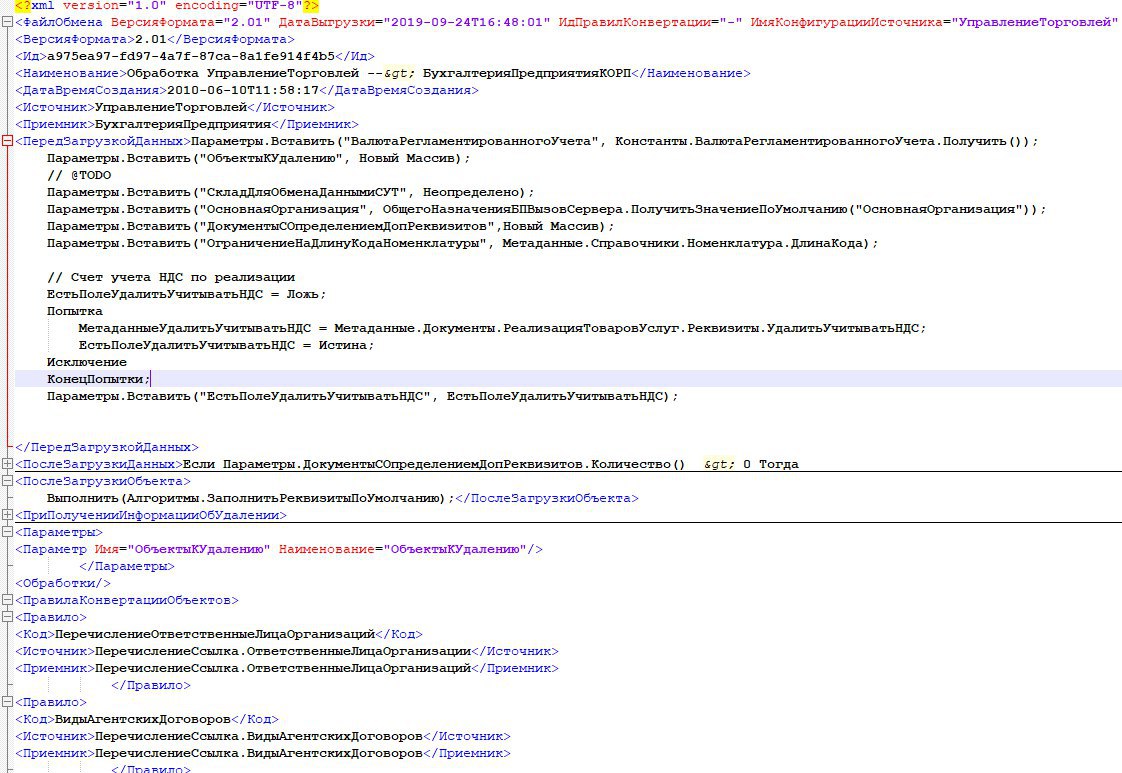Click the empty <Обработки/> element
The height and width of the screenshot is (773, 1122).
point(63,583)
